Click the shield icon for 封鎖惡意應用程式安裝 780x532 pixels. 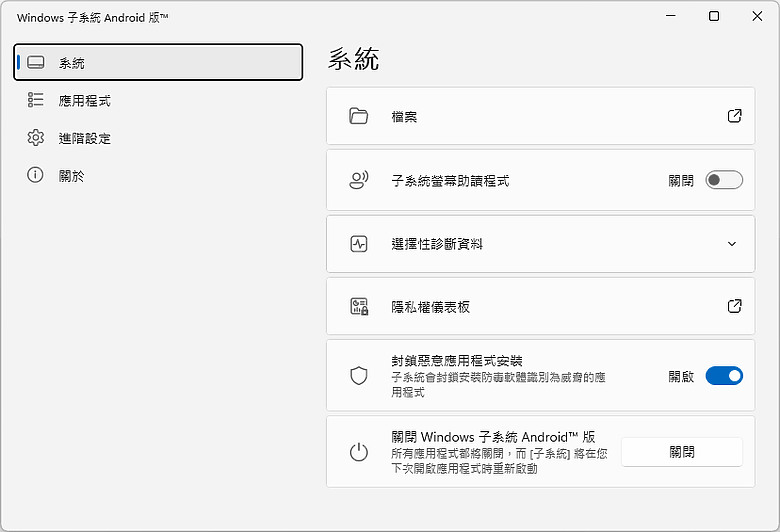[x=359, y=376]
